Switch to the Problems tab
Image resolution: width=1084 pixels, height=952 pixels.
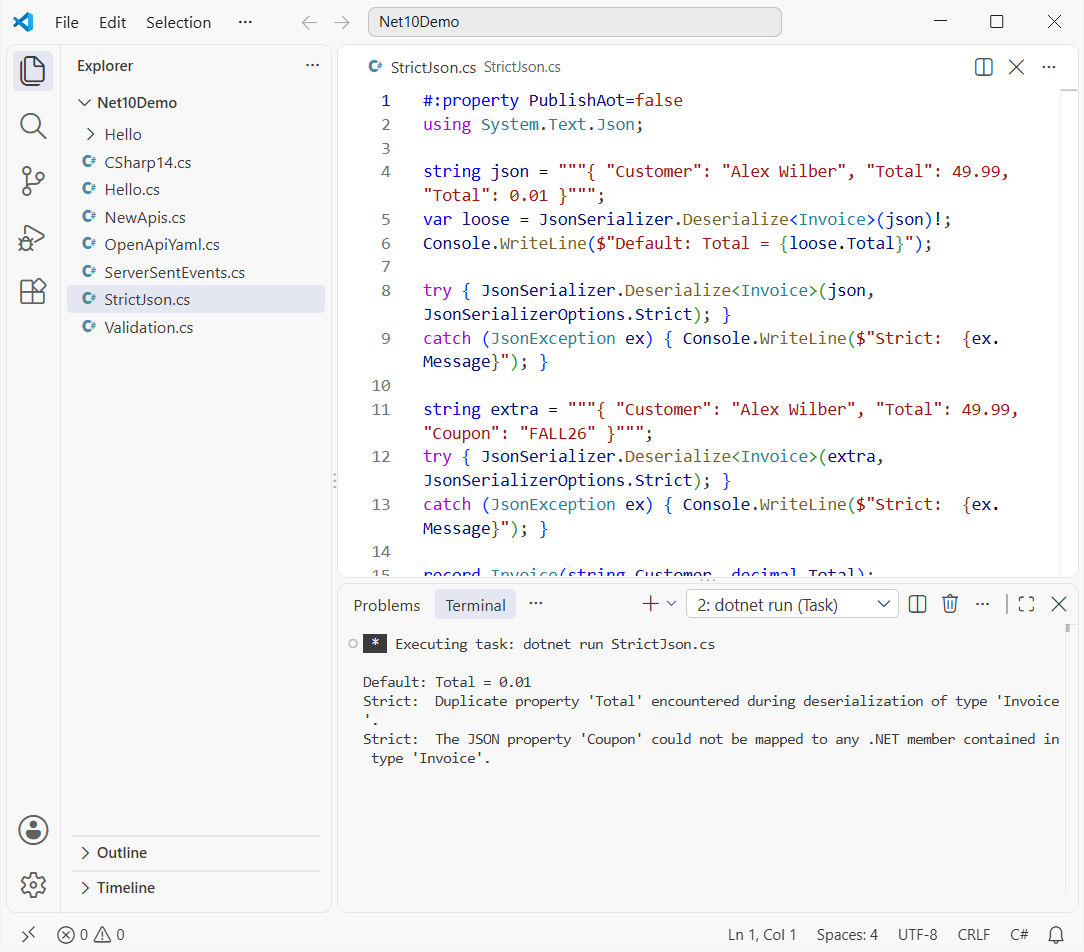tap(386, 606)
